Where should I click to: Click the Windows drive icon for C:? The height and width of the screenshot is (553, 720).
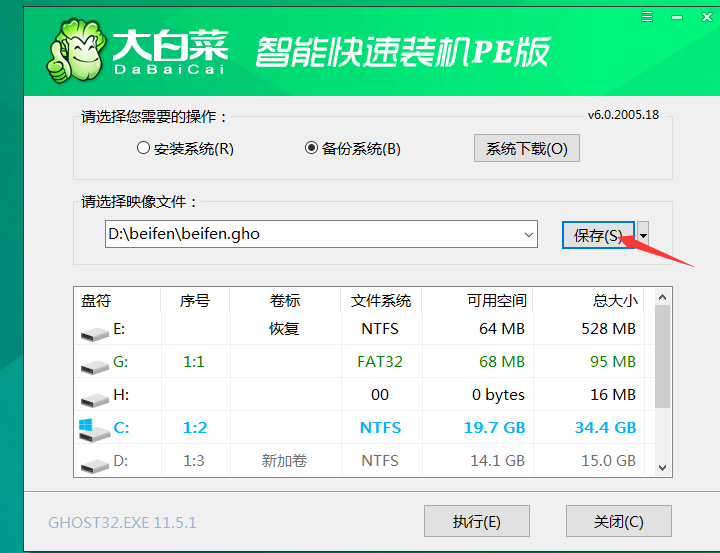pos(94,430)
